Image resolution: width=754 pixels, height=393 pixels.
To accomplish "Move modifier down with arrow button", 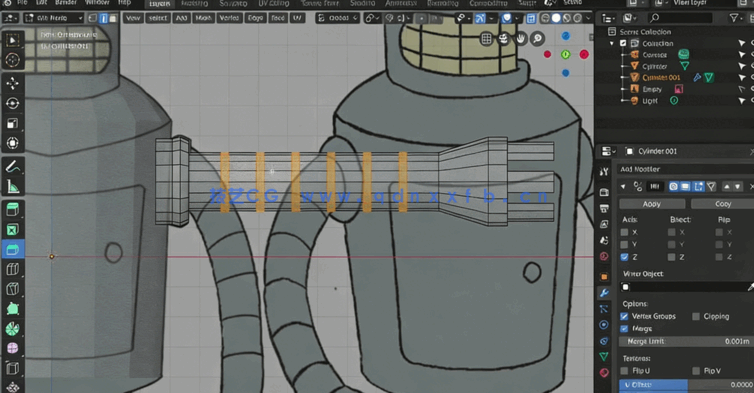I will [737, 186].
